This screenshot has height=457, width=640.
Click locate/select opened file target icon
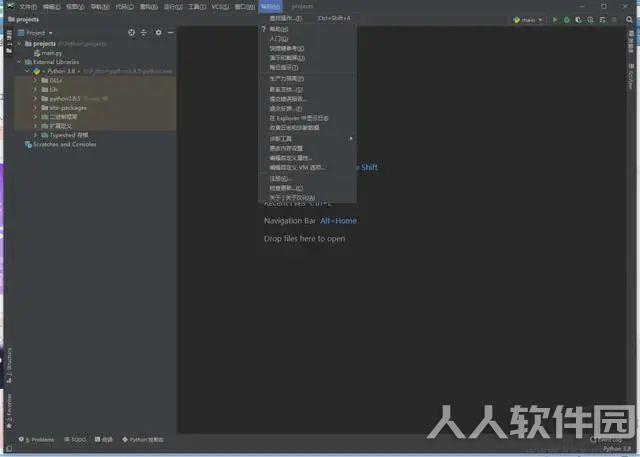point(131,33)
